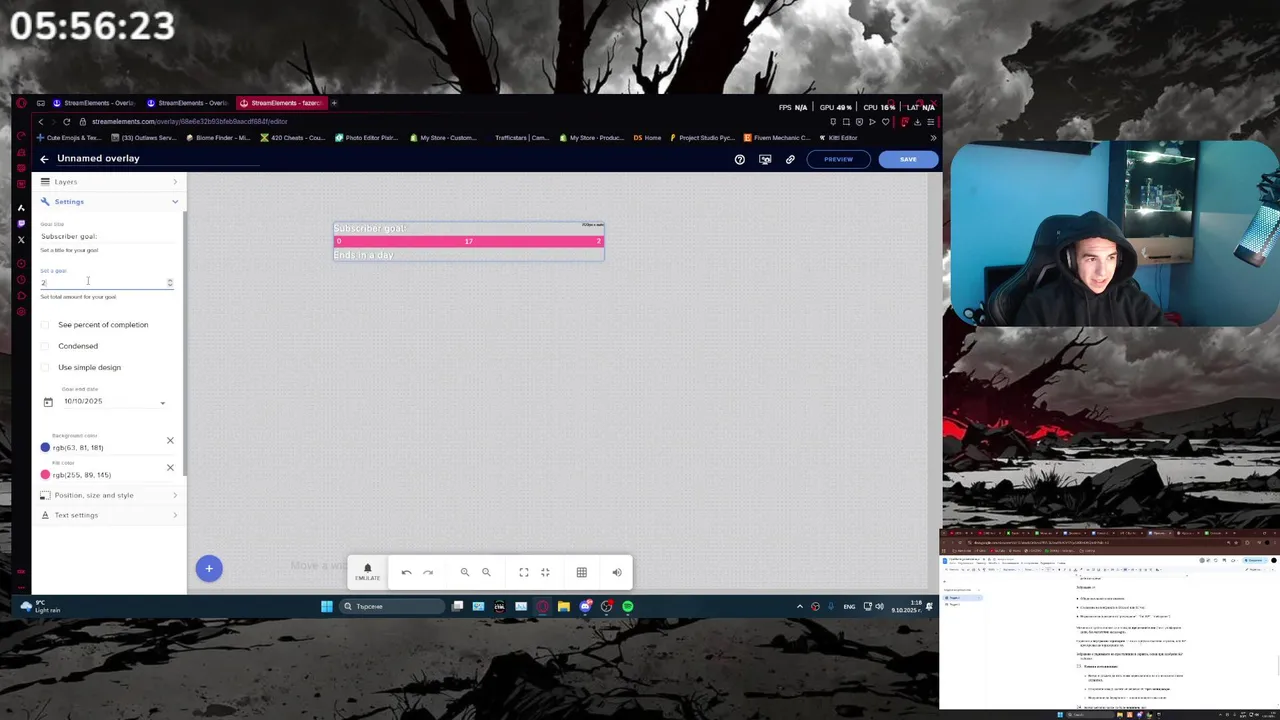Zoom out of the canvas
The height and width of the screenshot is (720, 1280).
[x=486, y=572]
